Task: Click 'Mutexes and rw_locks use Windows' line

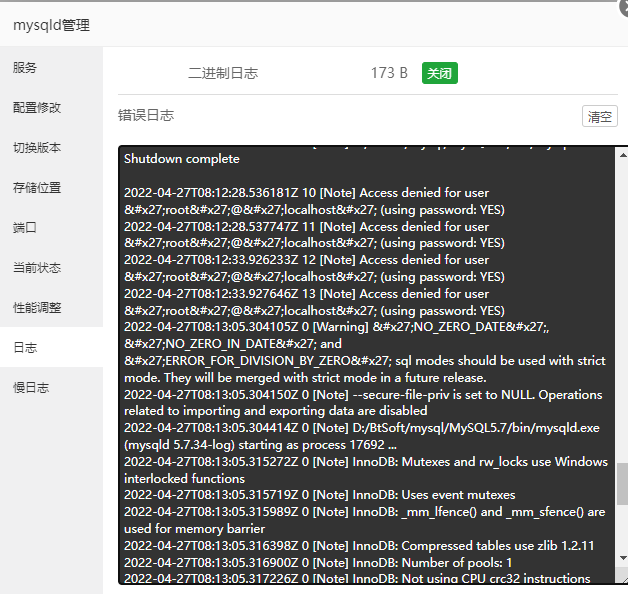Action: [366, 462]
